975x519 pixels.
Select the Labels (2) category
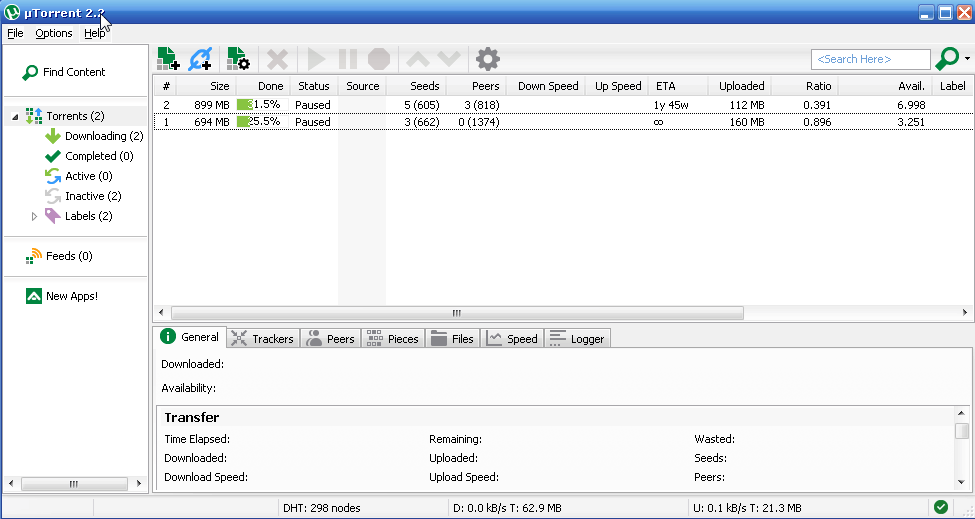click(79, 216)
